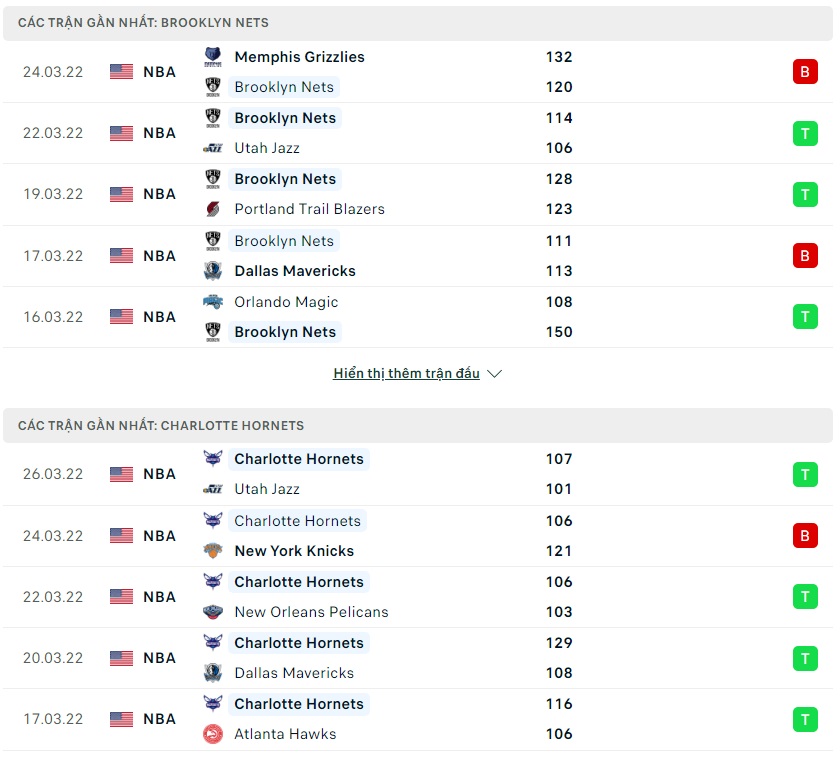
Task: Click the Brooklyn Nets recent matches header
Action: click(x=143, y=22)
